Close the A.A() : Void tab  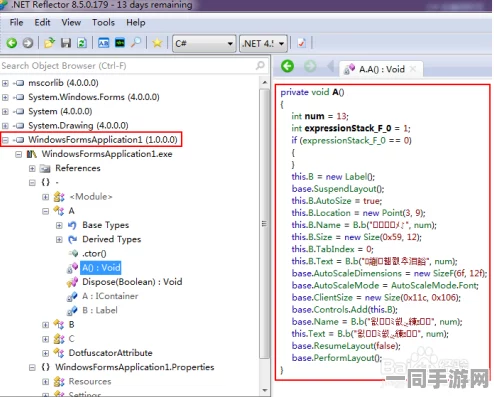413,69
